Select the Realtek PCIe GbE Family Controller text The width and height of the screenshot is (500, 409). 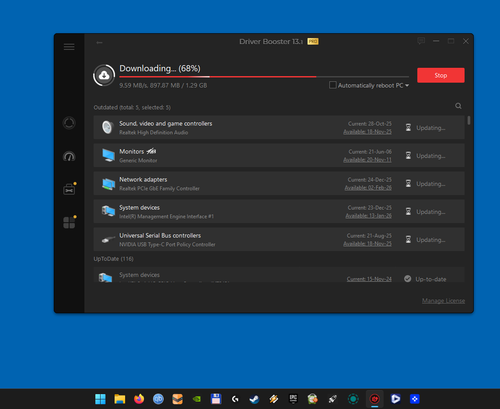159,188
